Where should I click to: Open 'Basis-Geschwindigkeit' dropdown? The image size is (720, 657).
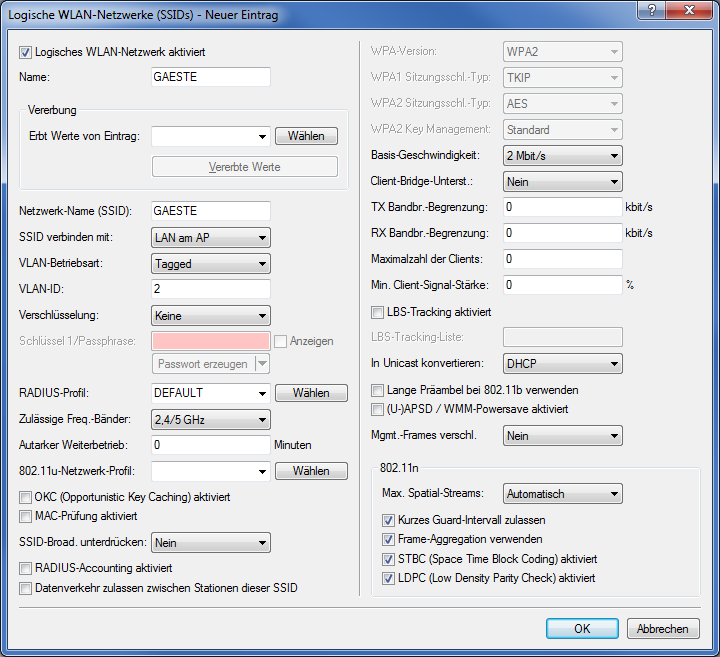[562, 156]
